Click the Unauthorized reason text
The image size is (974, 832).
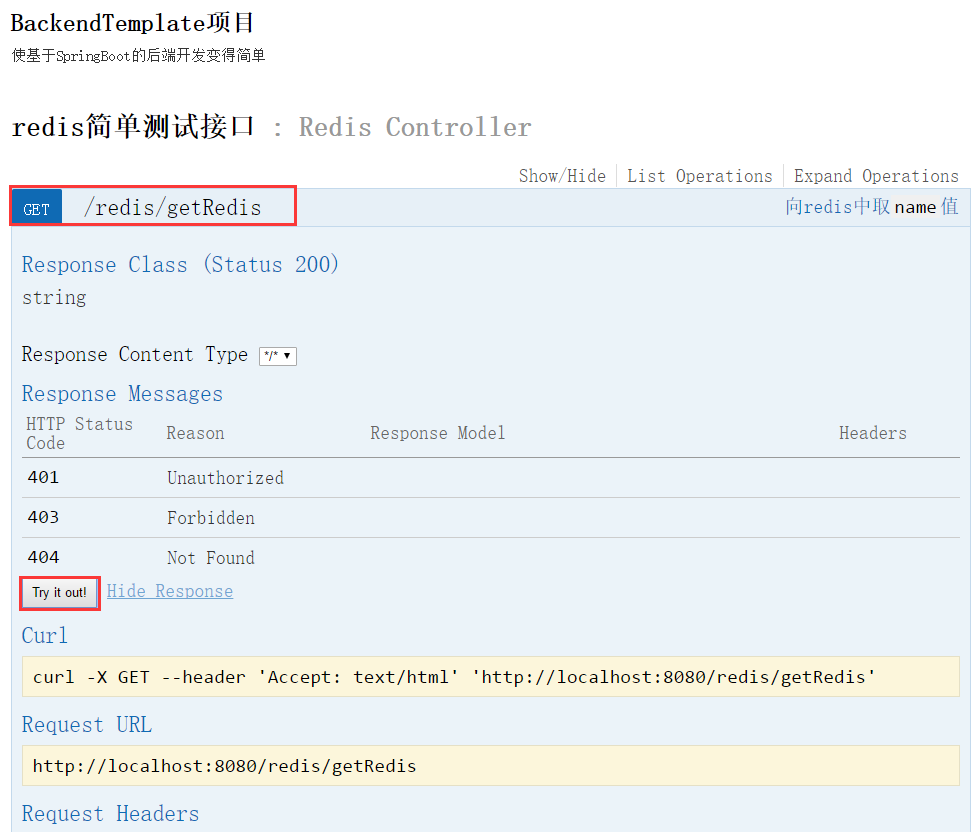[225, 478]
